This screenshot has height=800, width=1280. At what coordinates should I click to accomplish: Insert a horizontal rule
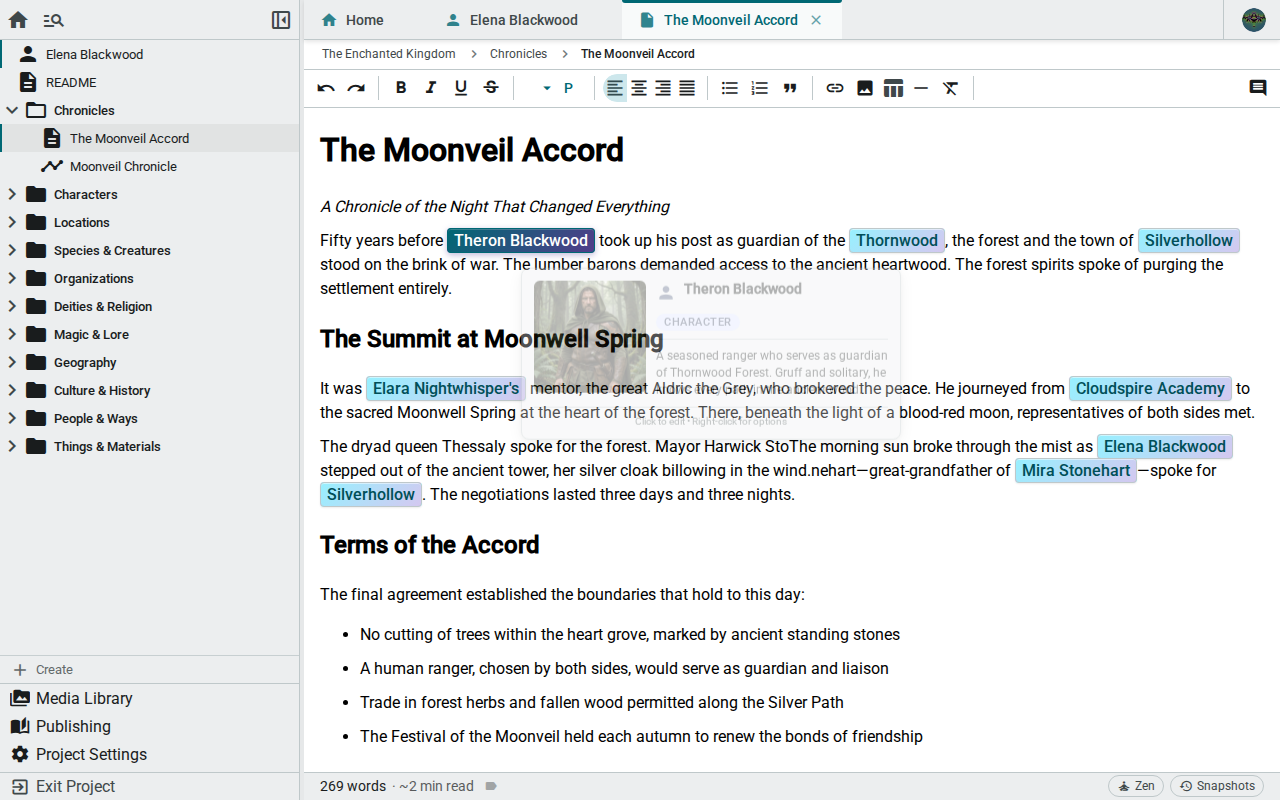tap(921, 88)
